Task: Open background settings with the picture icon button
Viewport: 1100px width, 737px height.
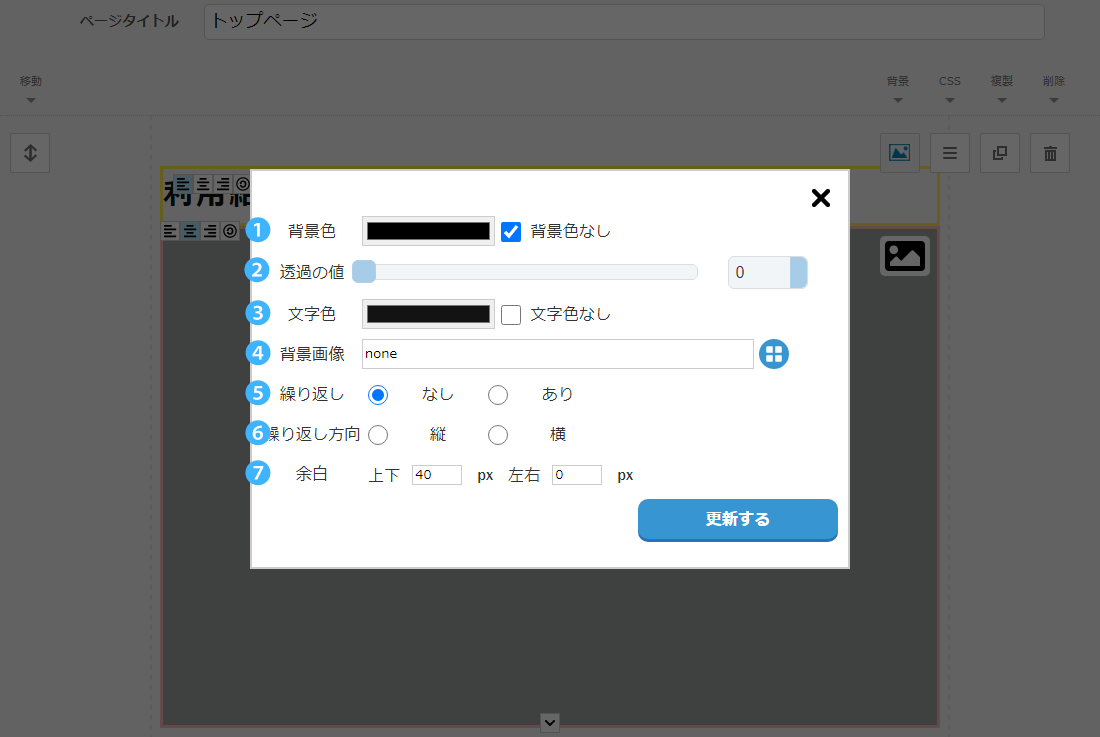Action: point(899,153)
